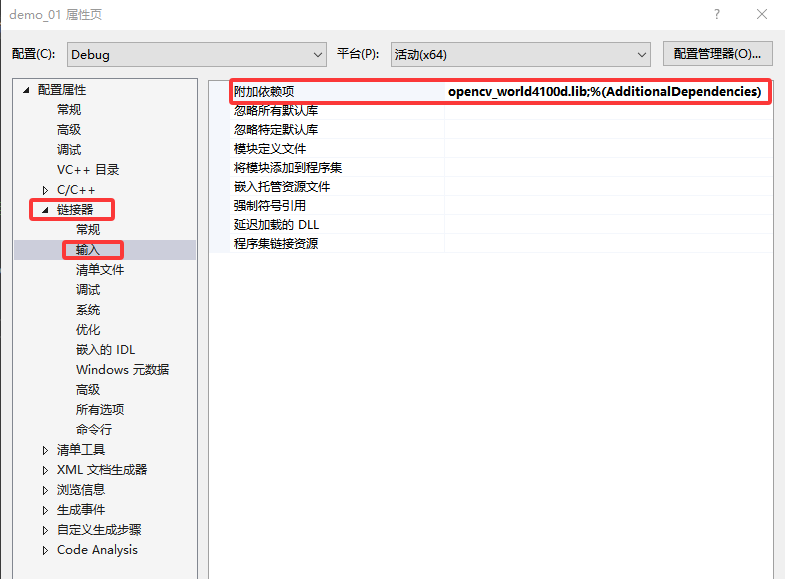Click the value field of 模块定义文件
The height and width of the screenshot is (579, 785).
click(x=608, y=149)
